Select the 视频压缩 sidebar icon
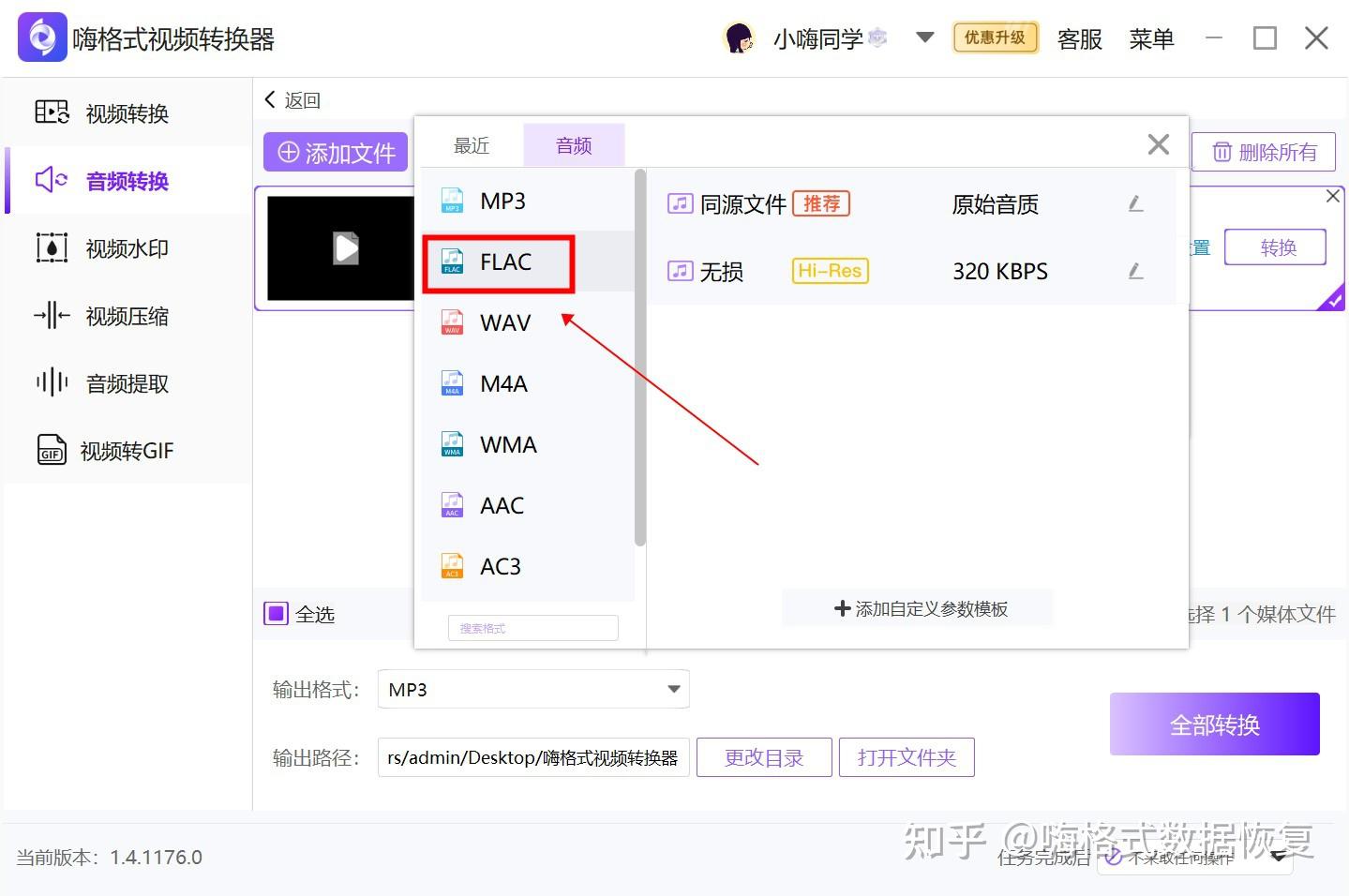The image size is (1349, 896). click(52, 316)
